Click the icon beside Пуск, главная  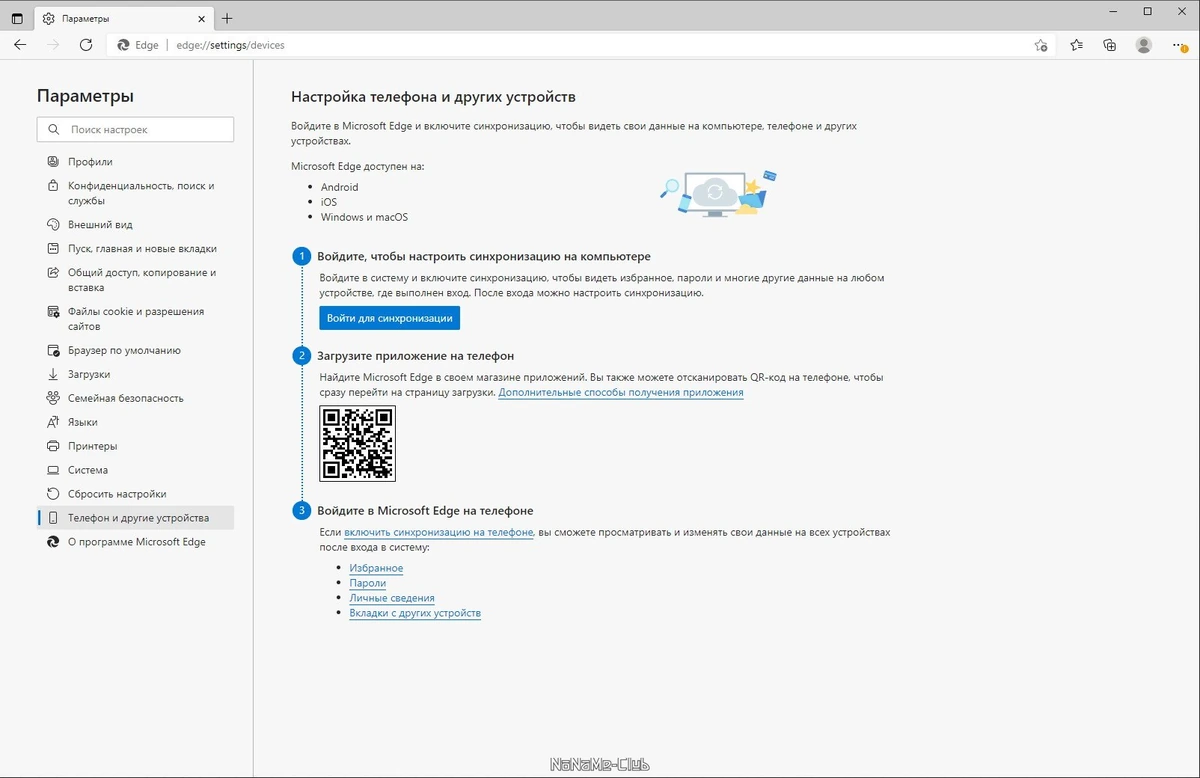coord(53,249)
